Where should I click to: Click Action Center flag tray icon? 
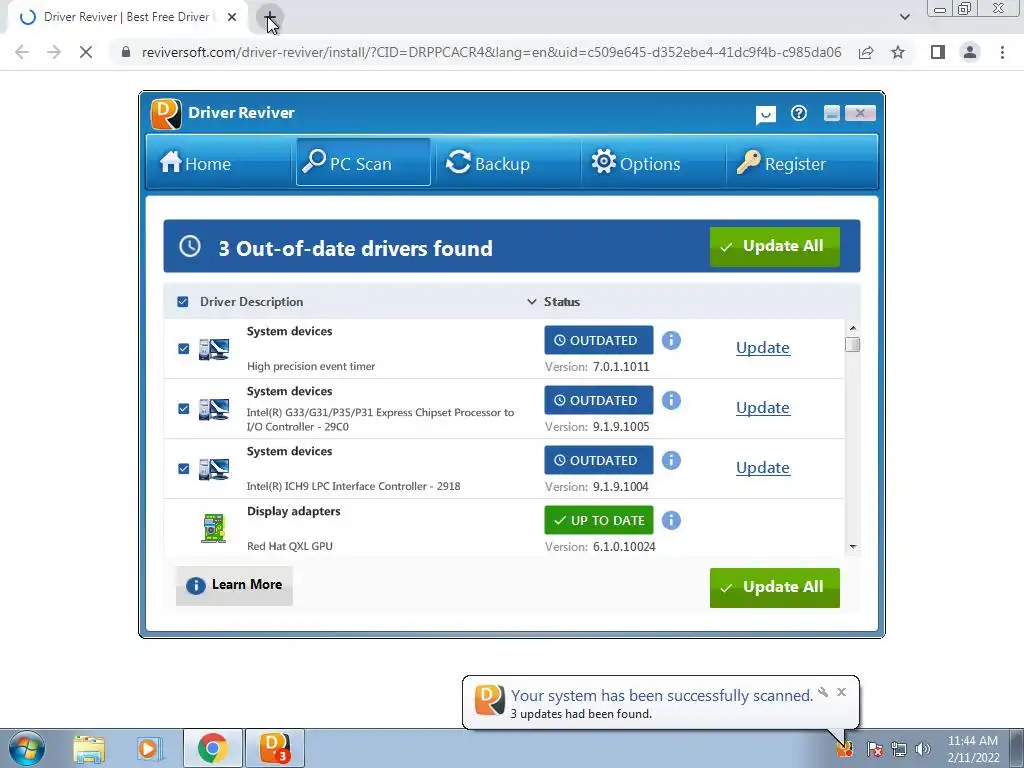[x=875, y=749]
